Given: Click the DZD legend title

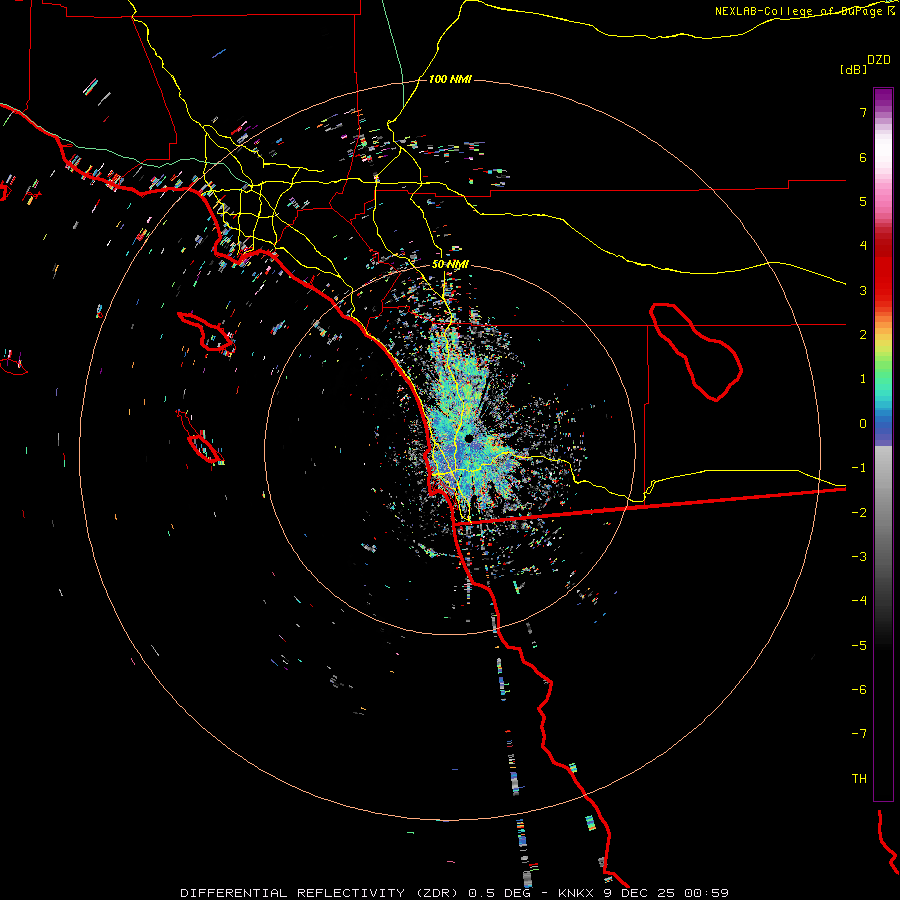Looking at the screenshot, I should (878, 60).
